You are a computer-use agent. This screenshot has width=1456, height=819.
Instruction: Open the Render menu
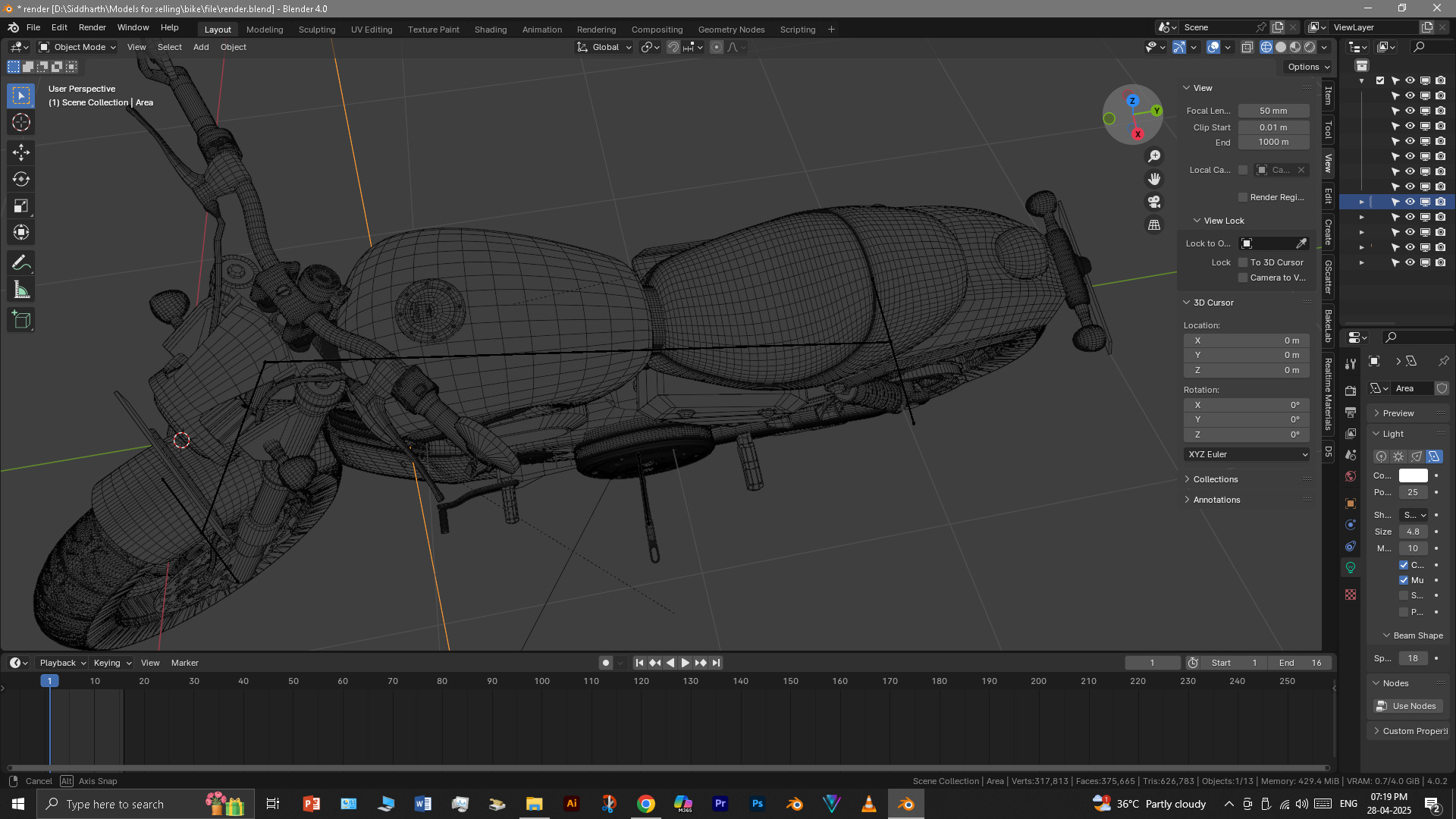(x=93, y=27)
